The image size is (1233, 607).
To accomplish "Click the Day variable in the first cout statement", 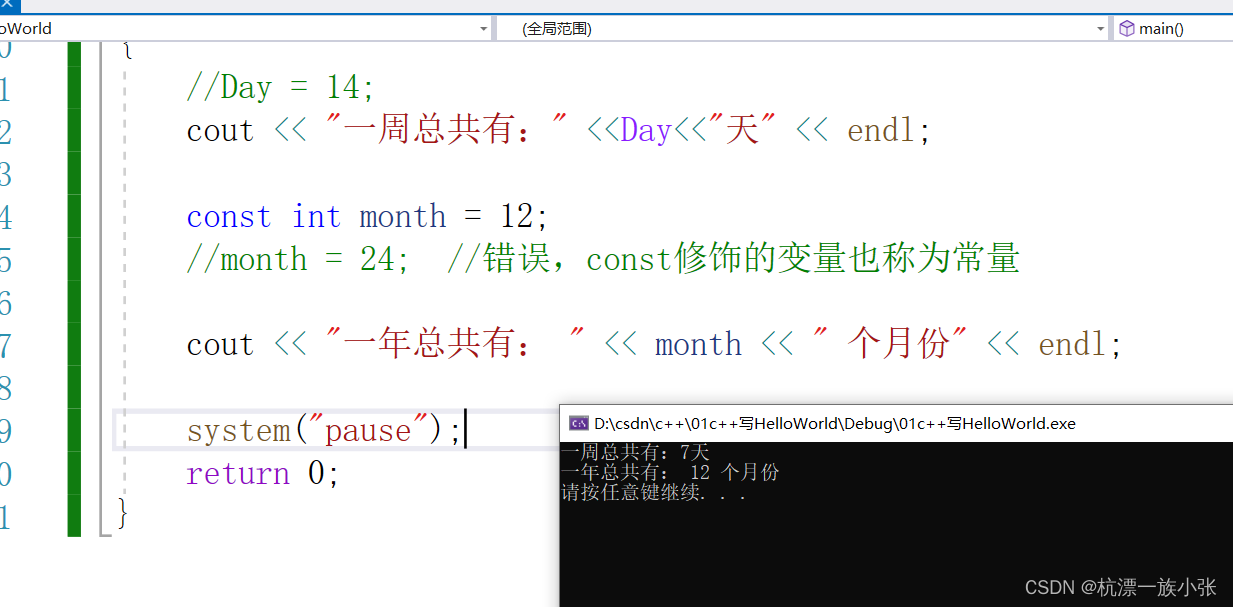I will pos(646,131).
